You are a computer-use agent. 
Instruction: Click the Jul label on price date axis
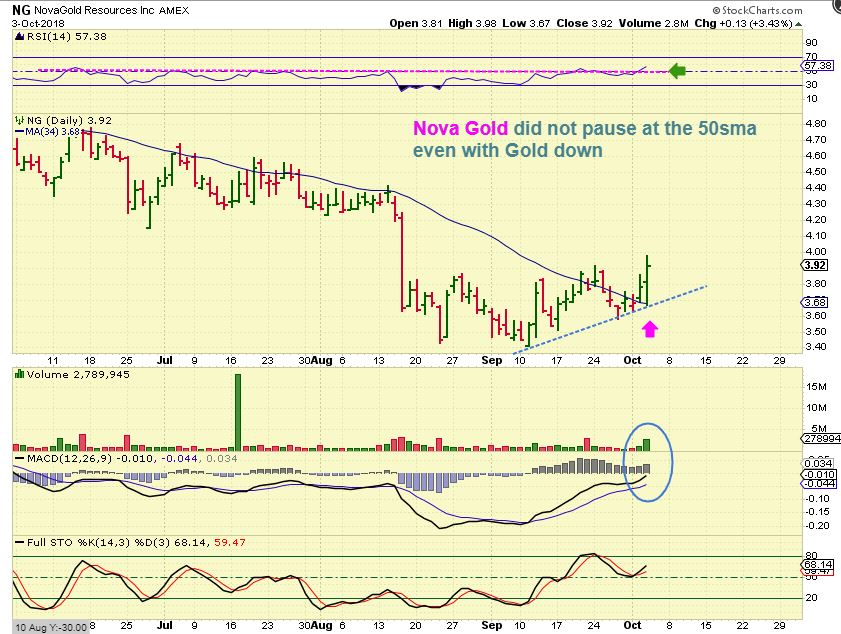point(165,360)
